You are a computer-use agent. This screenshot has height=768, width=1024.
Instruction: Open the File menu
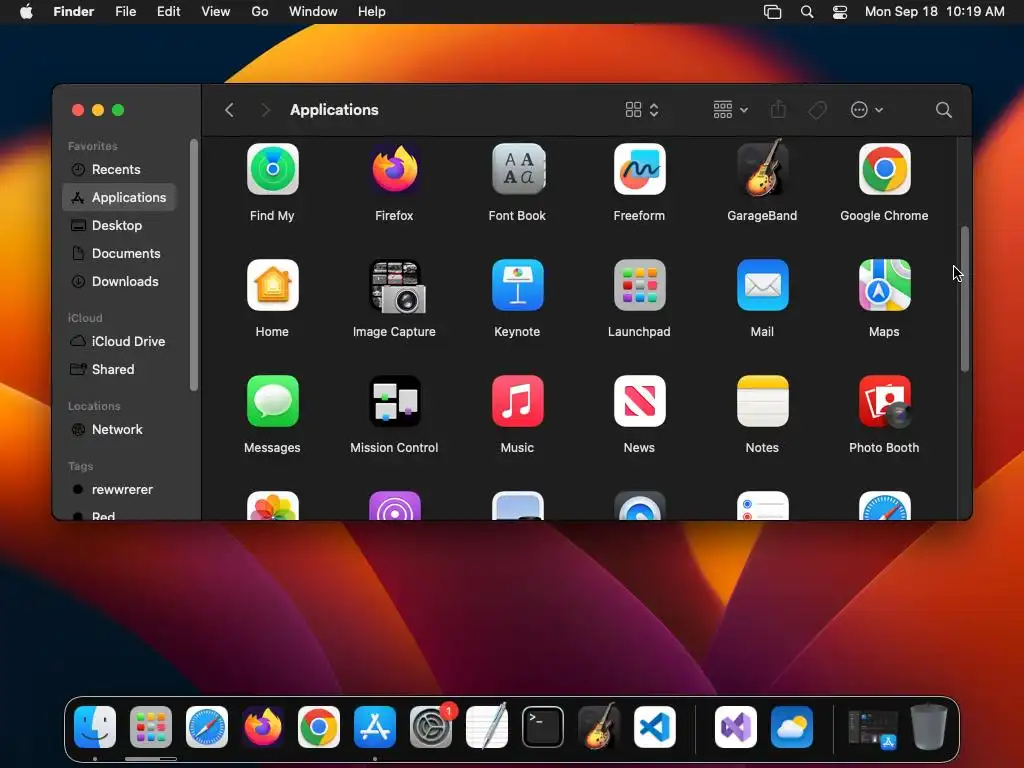125,12
